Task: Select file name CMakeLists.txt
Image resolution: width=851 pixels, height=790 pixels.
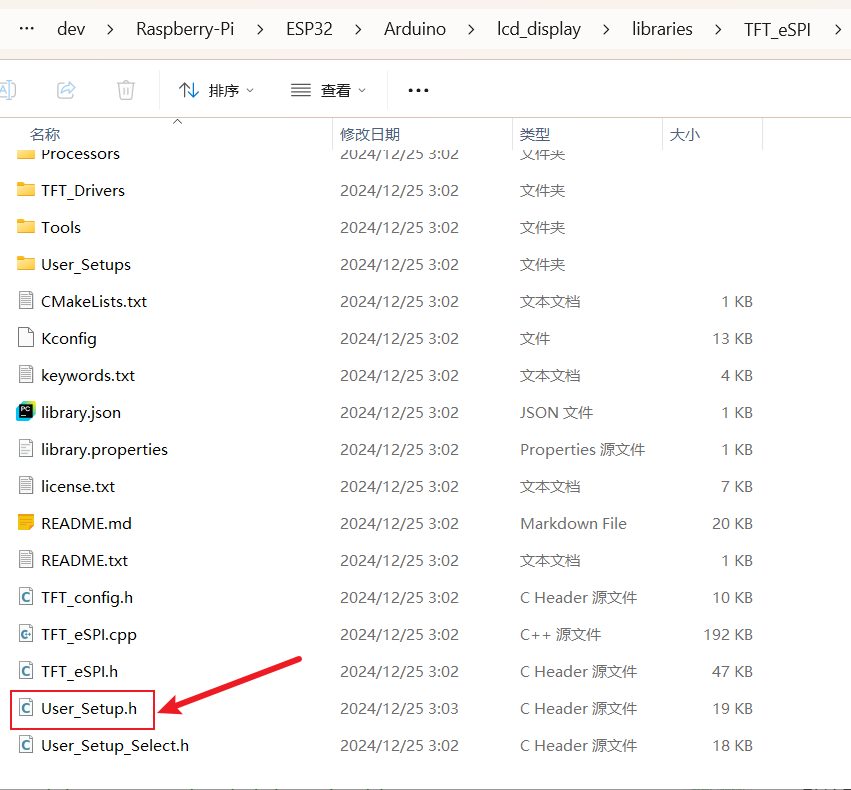Action: coord(94,302)
